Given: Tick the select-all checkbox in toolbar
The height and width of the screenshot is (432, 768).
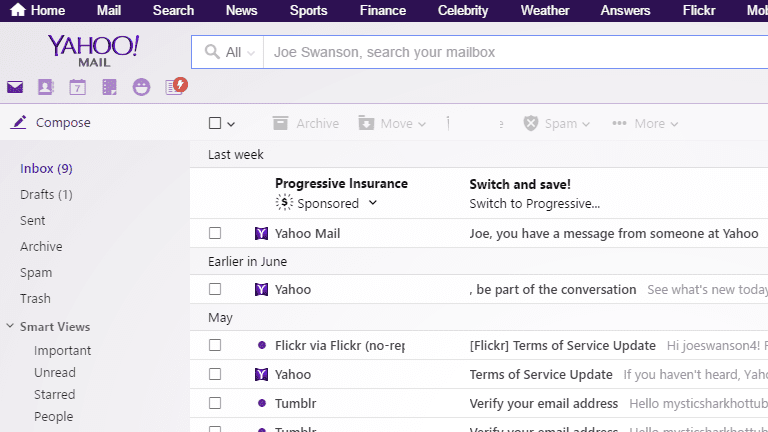Looking at the screenshot, I should point(215,123).
